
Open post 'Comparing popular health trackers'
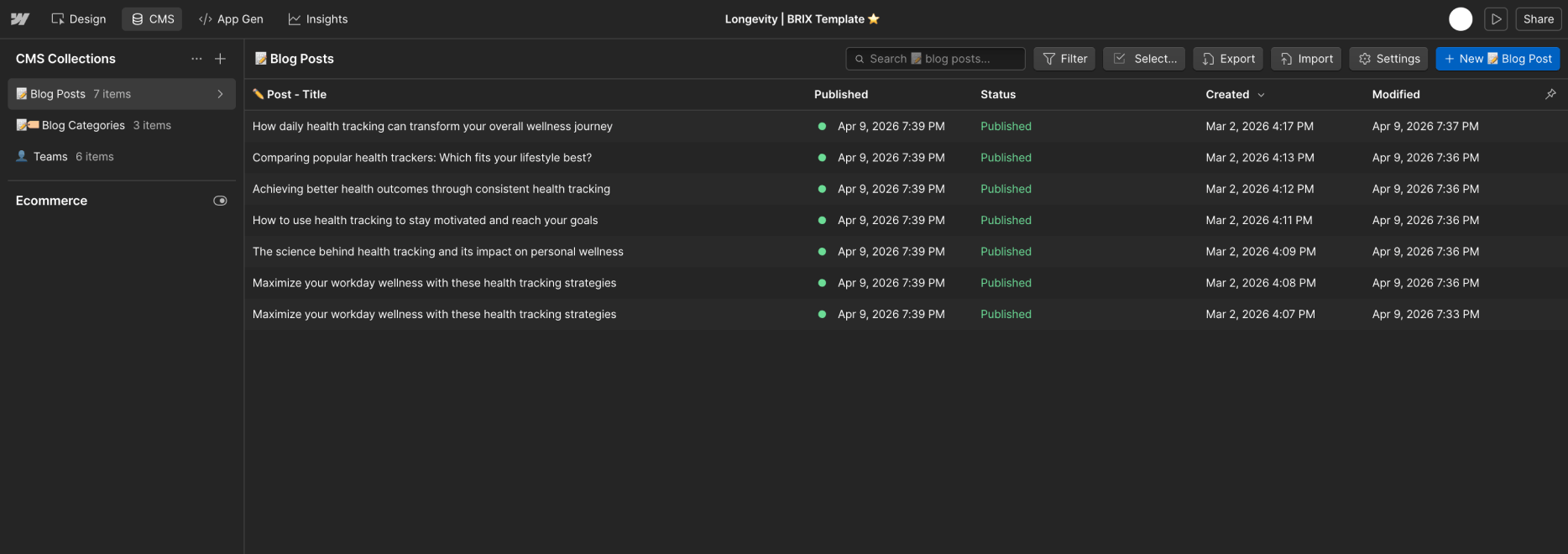click(x=422, y=157)
